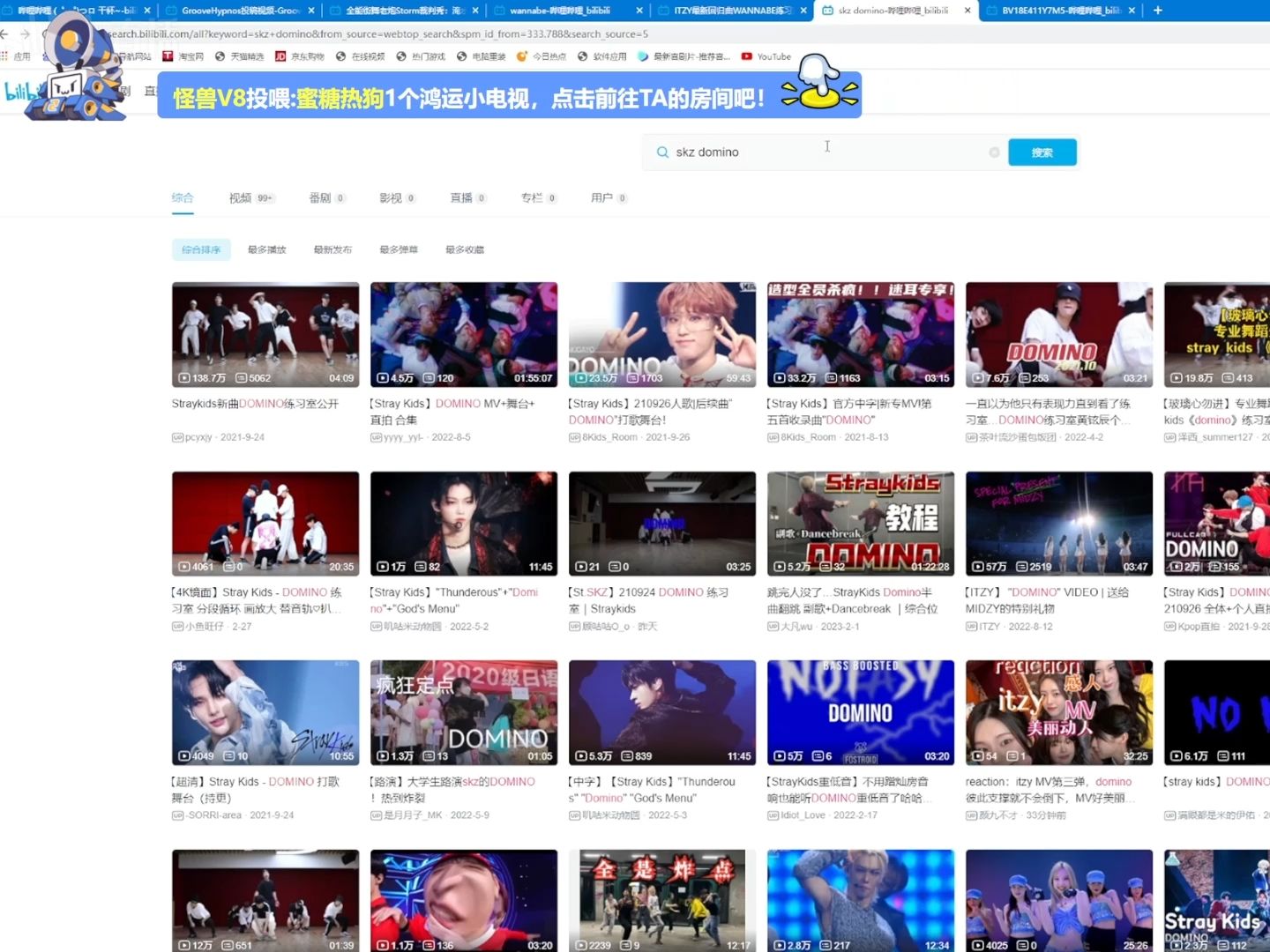Click the magnifier icon in the search box
The height and width of the screenshot is (952, 1270).
point(662,152)
